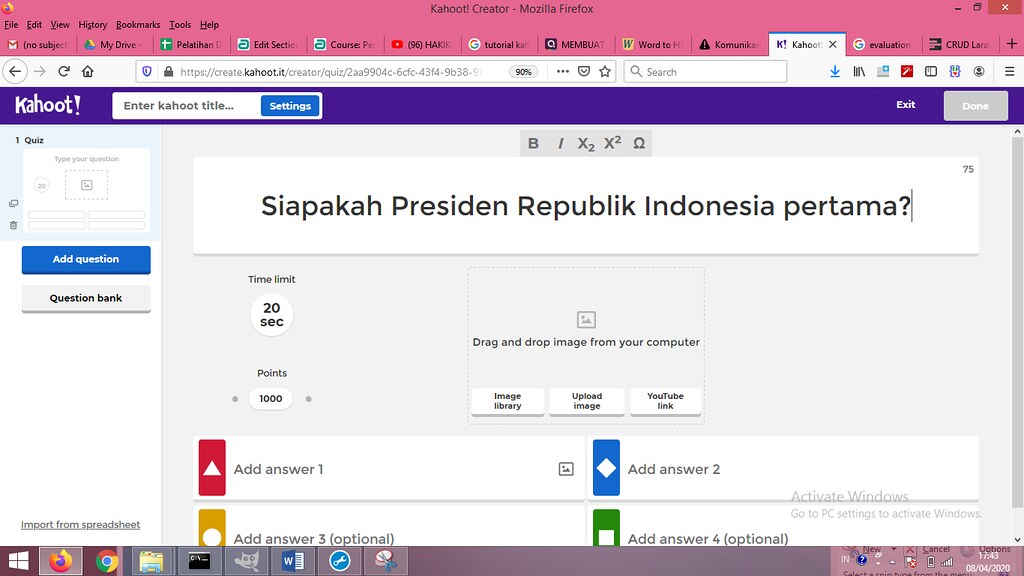Screen dimensions: 1024x576
Task: Open the 1000 points selector
Action: pyautogui.click(x=271, y=398)
